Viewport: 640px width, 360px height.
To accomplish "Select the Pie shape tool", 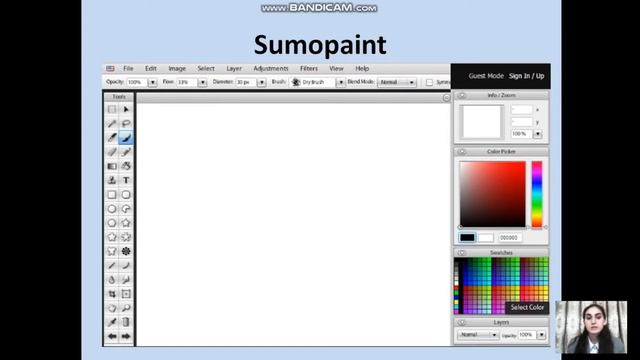I will pyautogui.click(x=126, y=209).
